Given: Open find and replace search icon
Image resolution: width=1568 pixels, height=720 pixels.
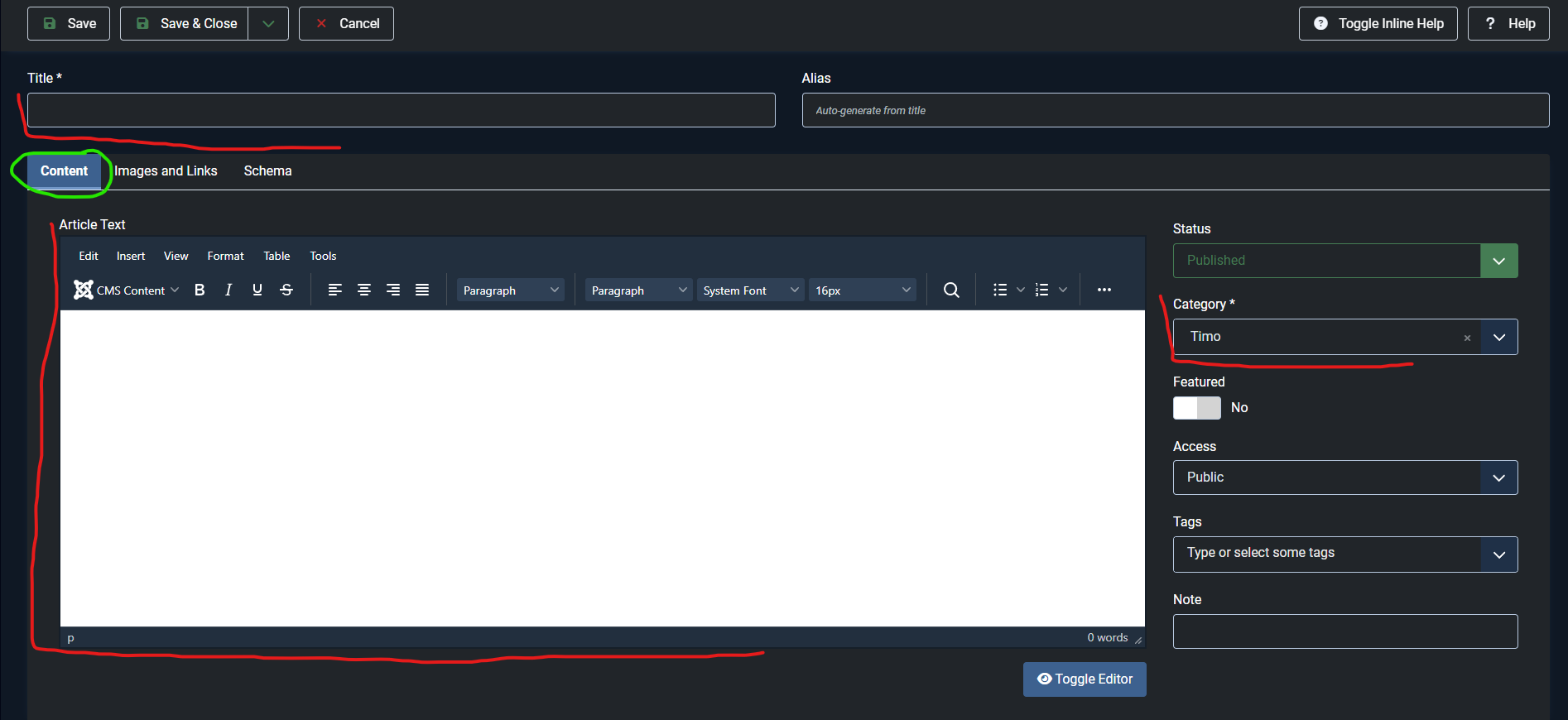Looking at the screenshot, I should coord(951,290).
